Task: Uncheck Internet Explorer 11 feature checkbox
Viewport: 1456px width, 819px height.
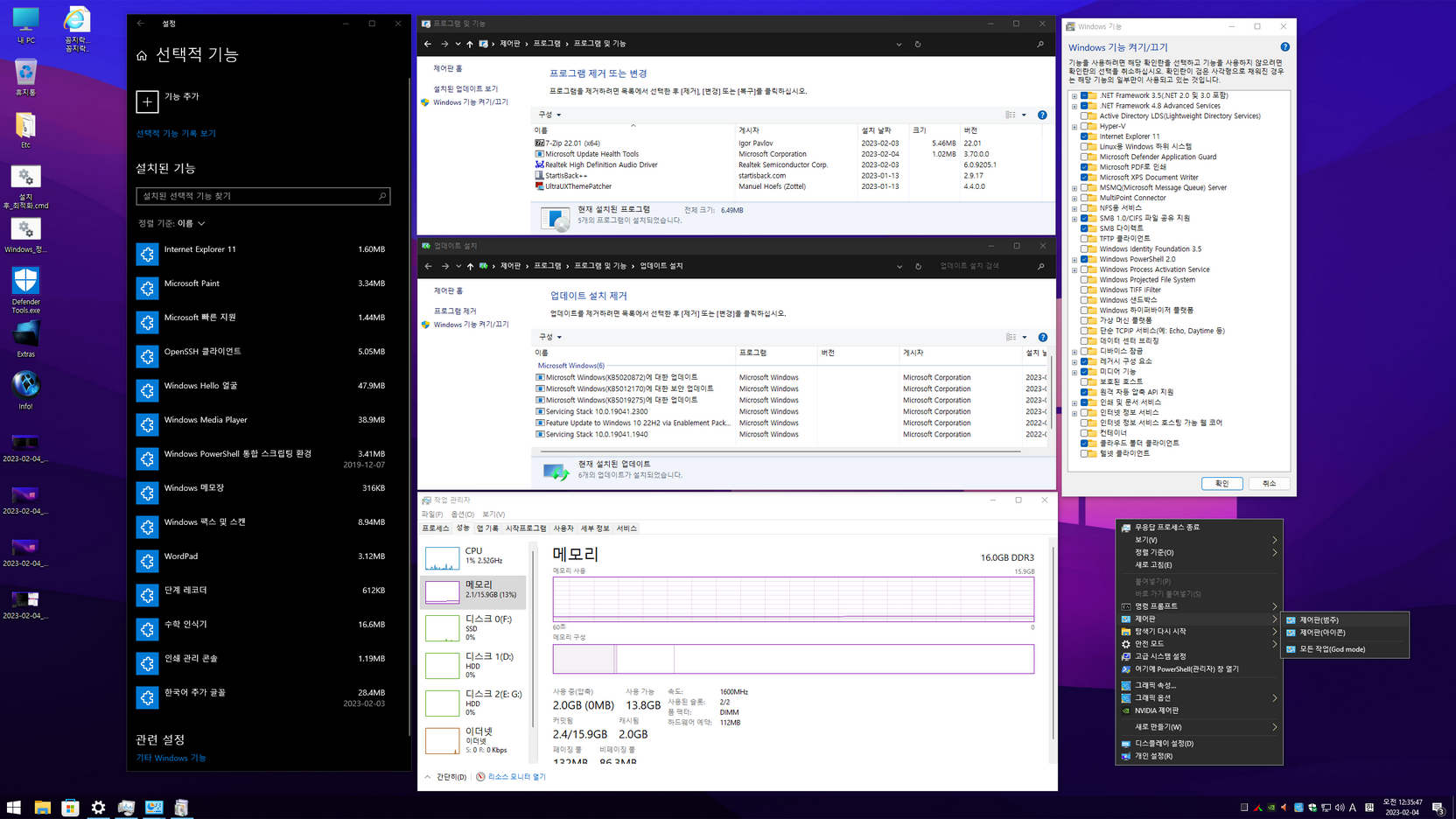Action: pyautogui.click(x=1084, y=136)
